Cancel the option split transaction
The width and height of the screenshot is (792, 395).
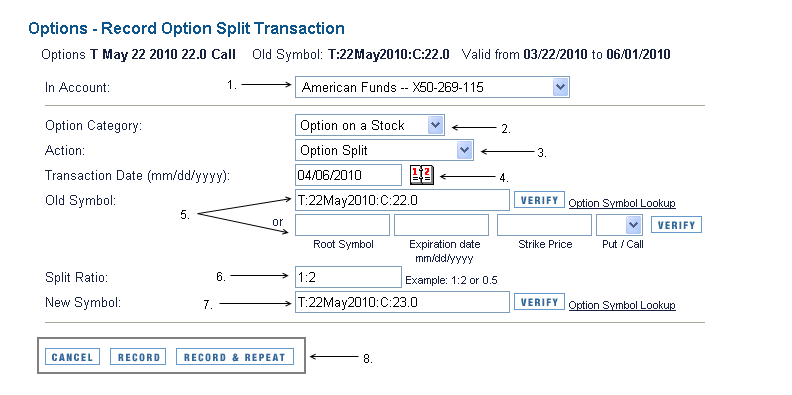72,357
